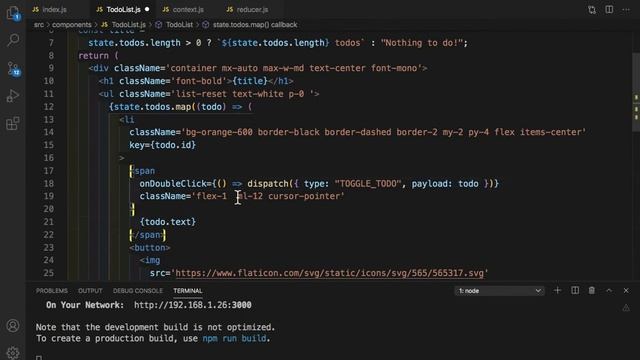Image resolution: width=640 pixels, height=360 pixels.
Task: Switch to the context.js tab
Action: click(x=188, y=9)
